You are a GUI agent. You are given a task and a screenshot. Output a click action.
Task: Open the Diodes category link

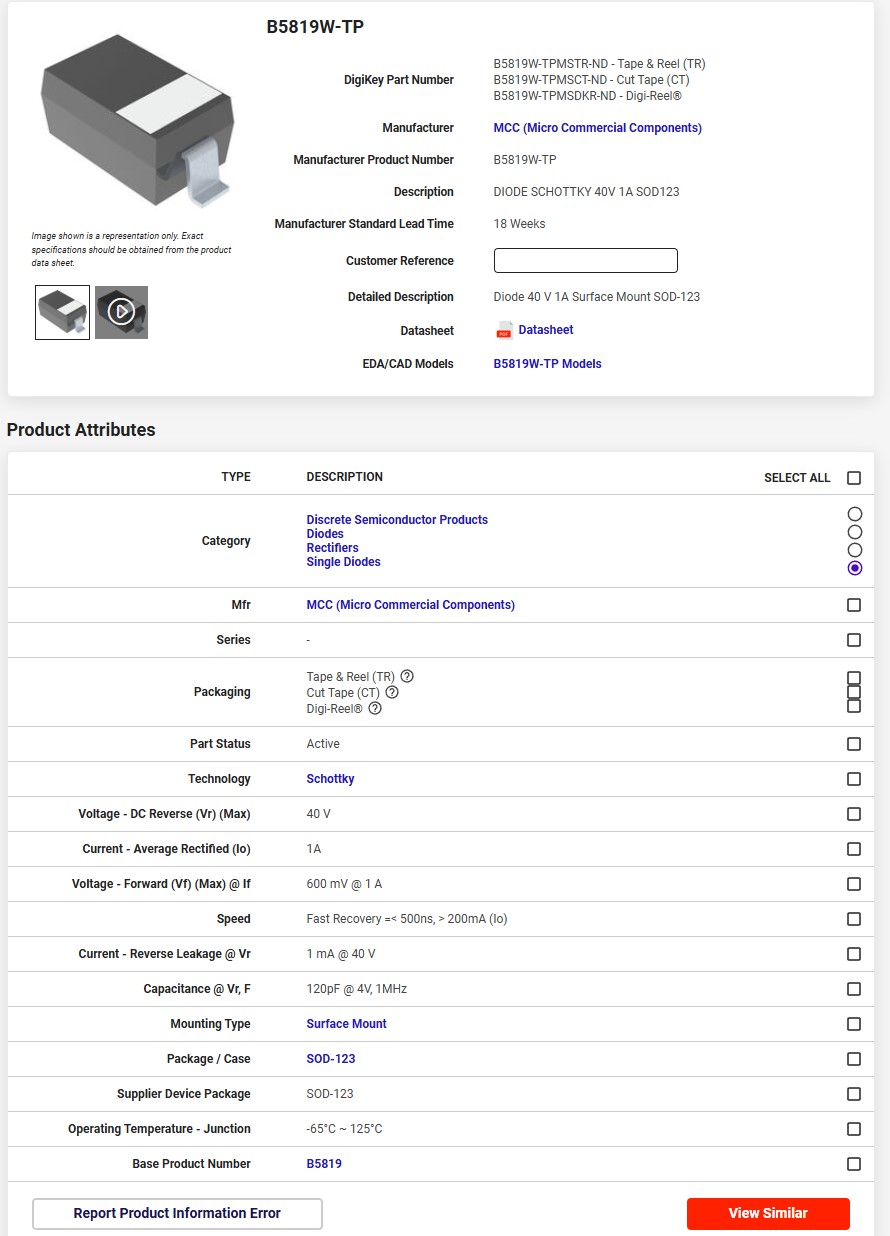[325, 534]
